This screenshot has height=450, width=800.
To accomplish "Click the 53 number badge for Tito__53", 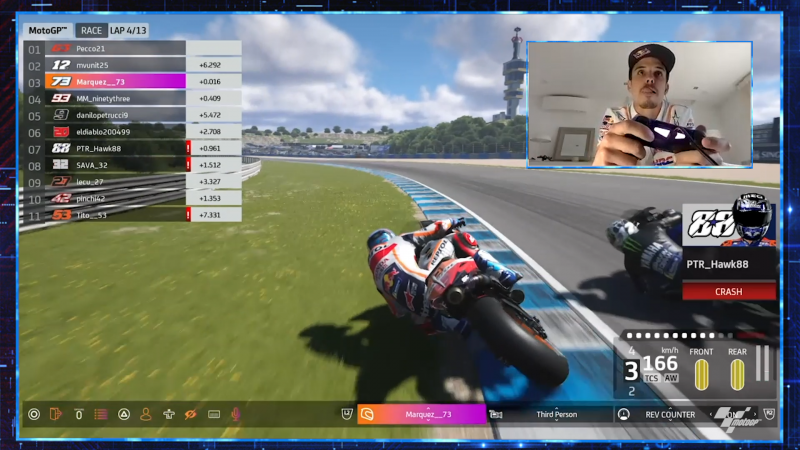I will click(x=61, y=215).
